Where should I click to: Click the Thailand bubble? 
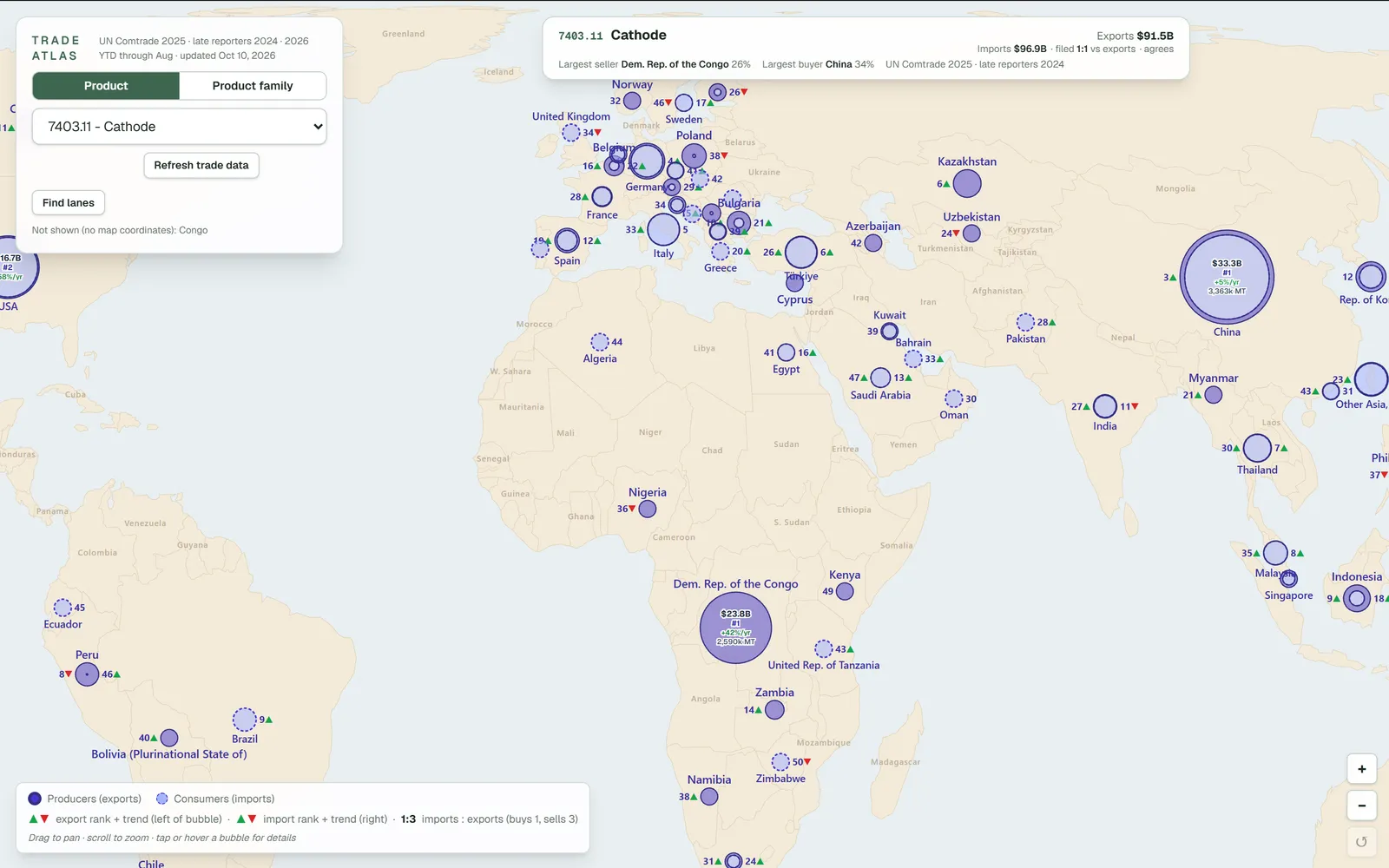(1257, 448)
